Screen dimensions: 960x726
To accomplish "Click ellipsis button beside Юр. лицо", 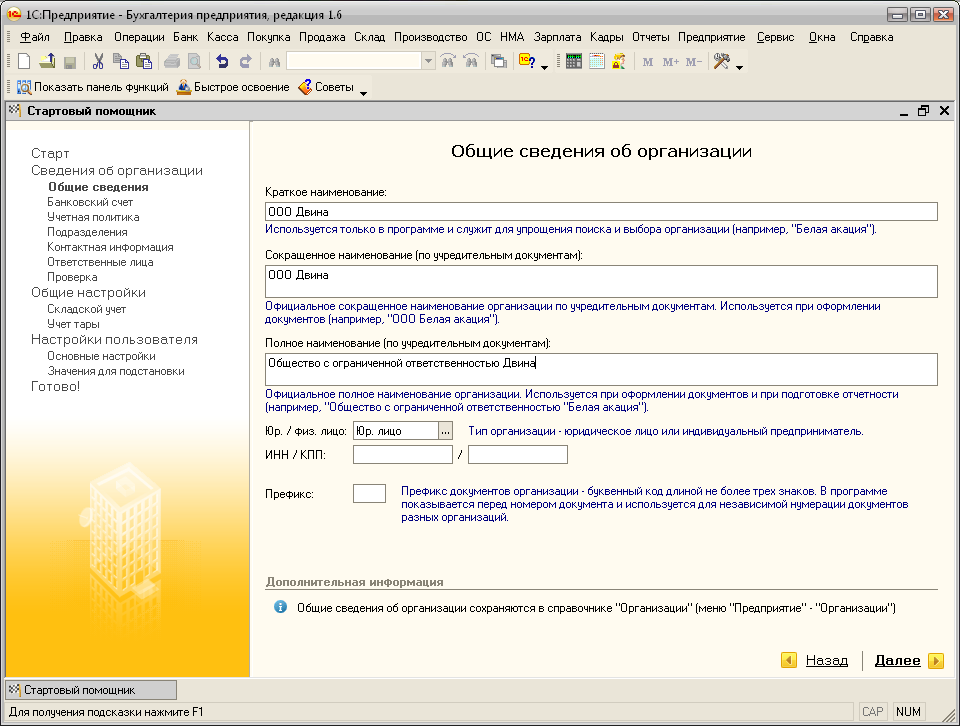I will pos(446,431).
